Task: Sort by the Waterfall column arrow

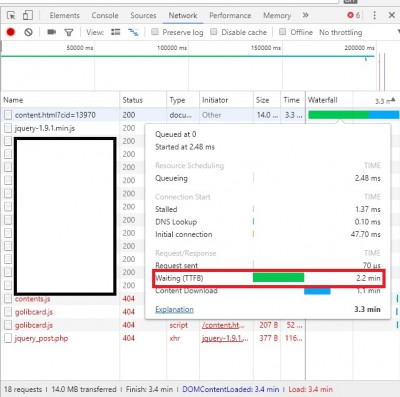Action: 393,100
